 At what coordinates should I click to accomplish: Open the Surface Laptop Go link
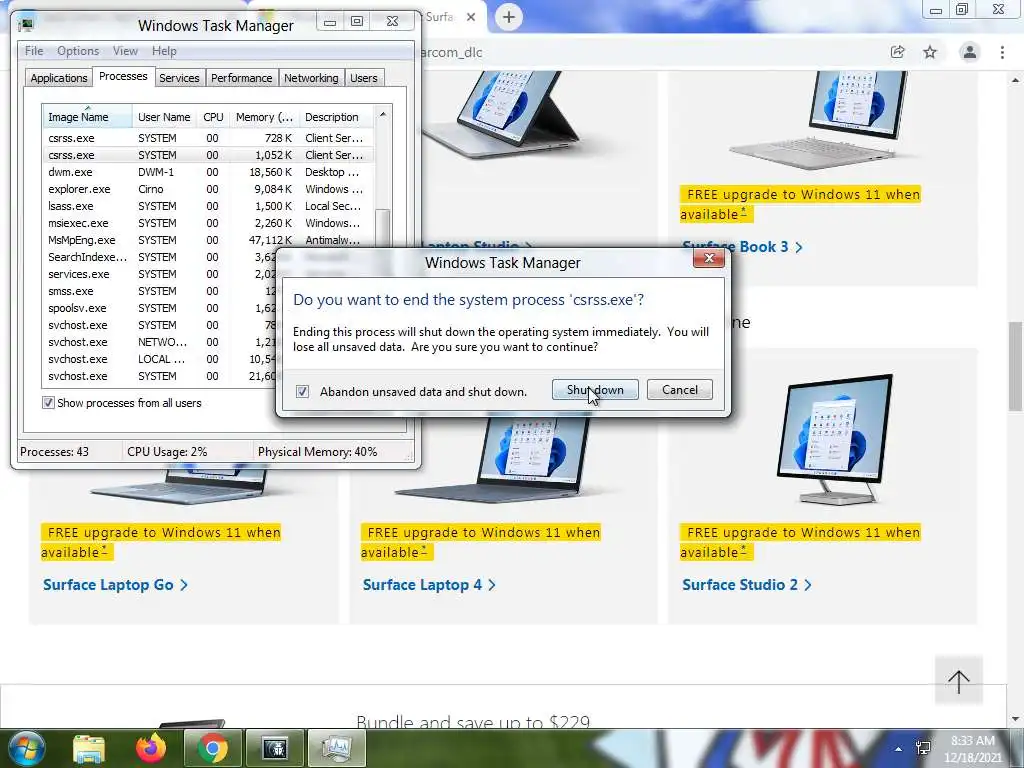115,584
